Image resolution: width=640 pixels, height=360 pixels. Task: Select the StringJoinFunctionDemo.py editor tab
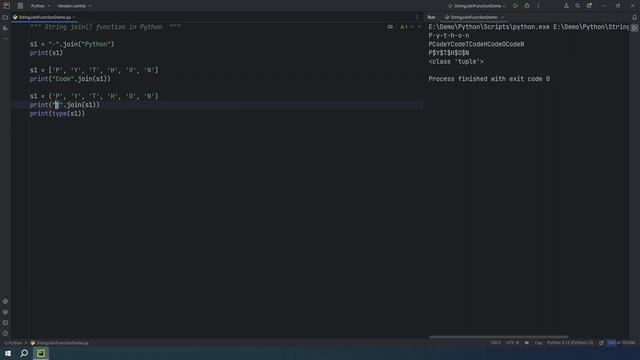[x=44, y=18]
